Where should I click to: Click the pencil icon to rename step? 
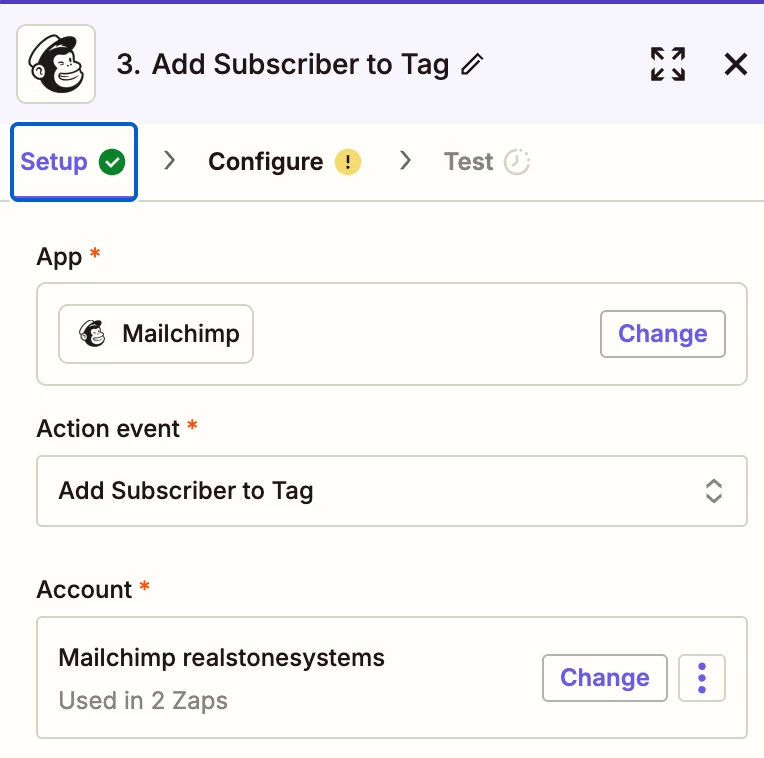[x=472, y=65]
